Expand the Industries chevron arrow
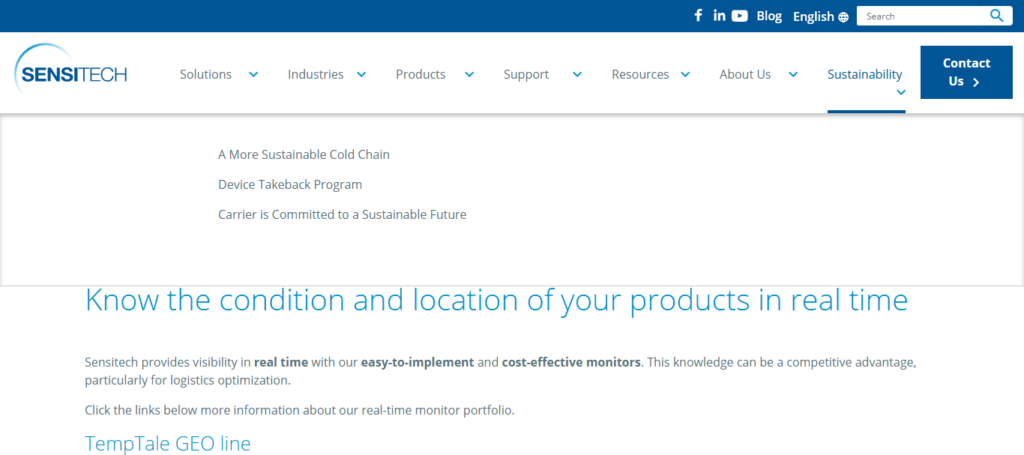Image resolution: width=1024 pixels, height=455 pixels. pos(361,74)
